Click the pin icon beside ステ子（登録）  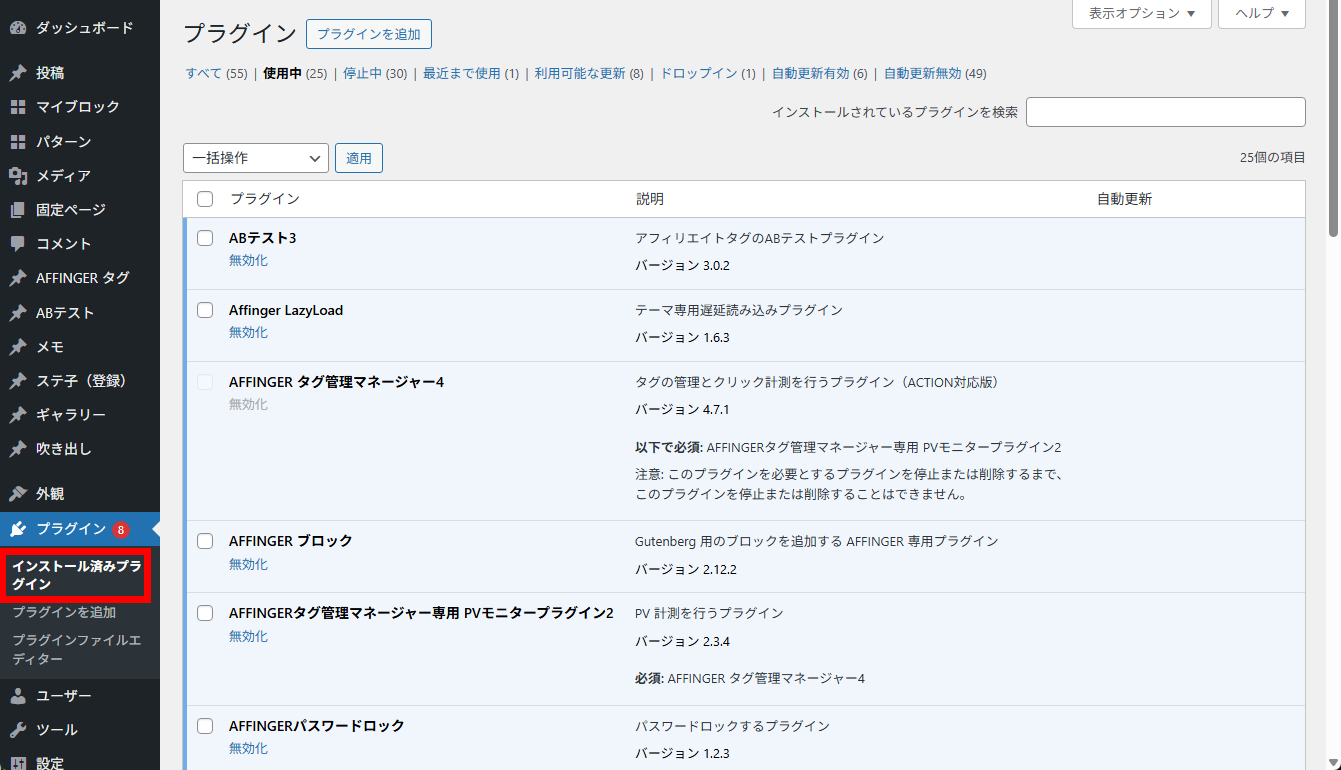pos(18,381)
